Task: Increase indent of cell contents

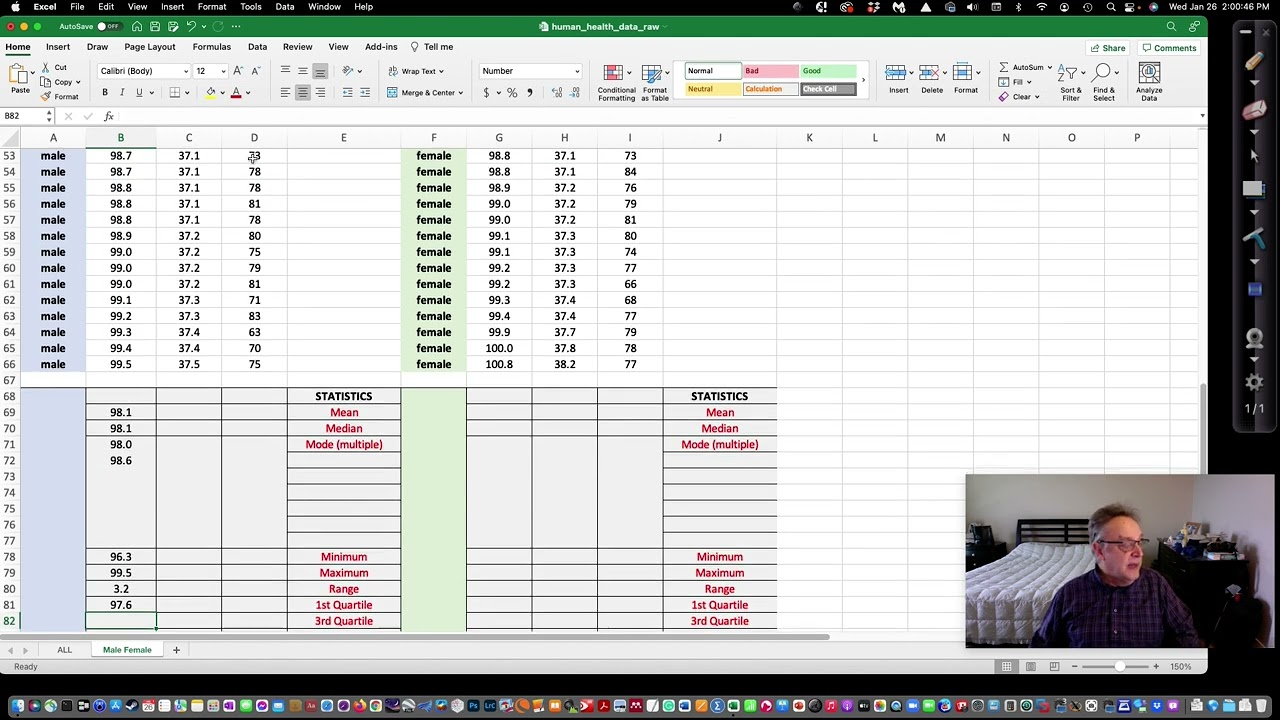Action: [365, 93]
